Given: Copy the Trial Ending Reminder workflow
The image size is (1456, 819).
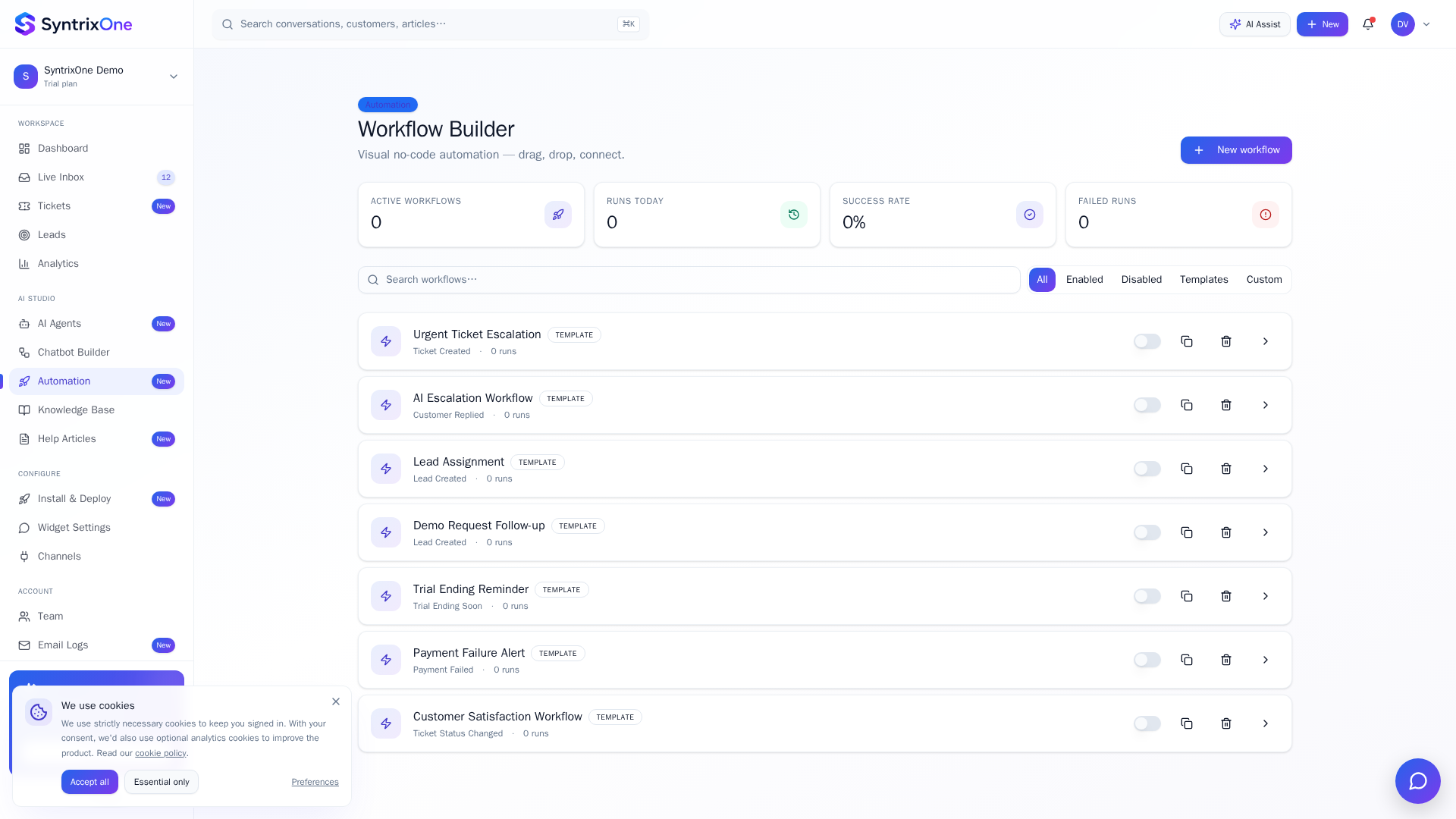Looking at the screenshot, I should click(1187, 596).
